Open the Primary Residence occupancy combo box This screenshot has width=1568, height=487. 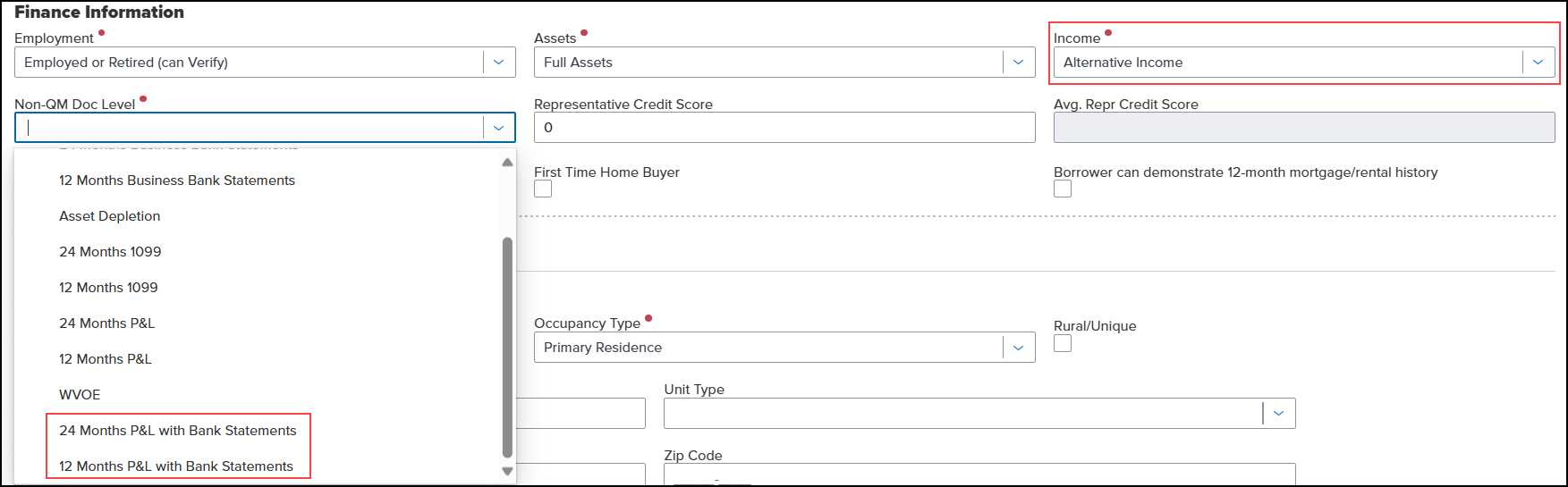coord(769,348)
